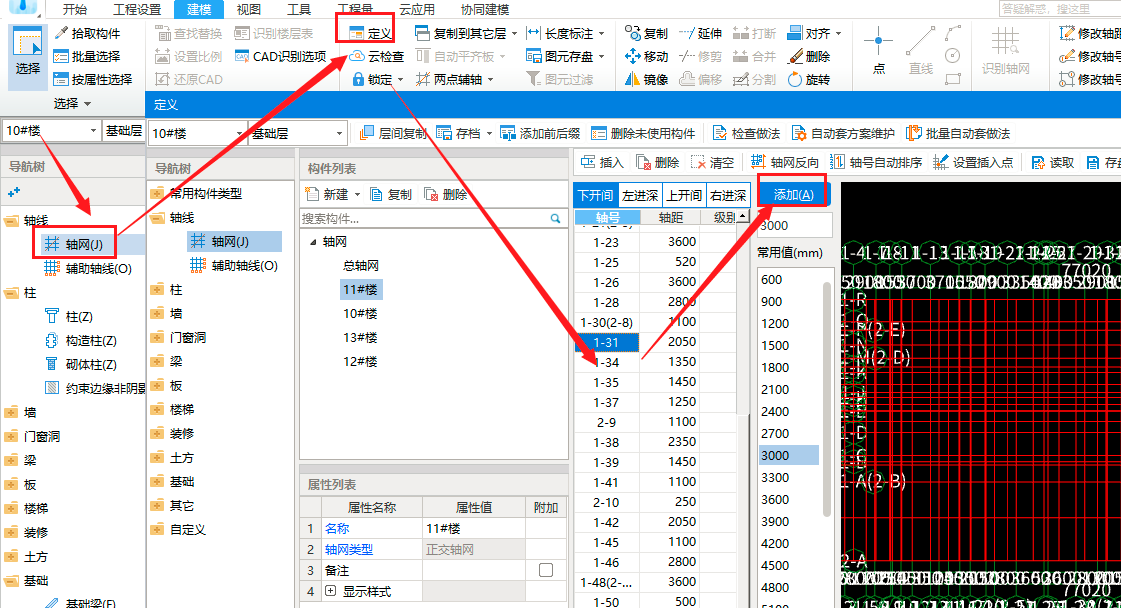This screenshot has height=608, width=1121.
Task: Select the 上开间 axis tab
Action: [684, 195]
